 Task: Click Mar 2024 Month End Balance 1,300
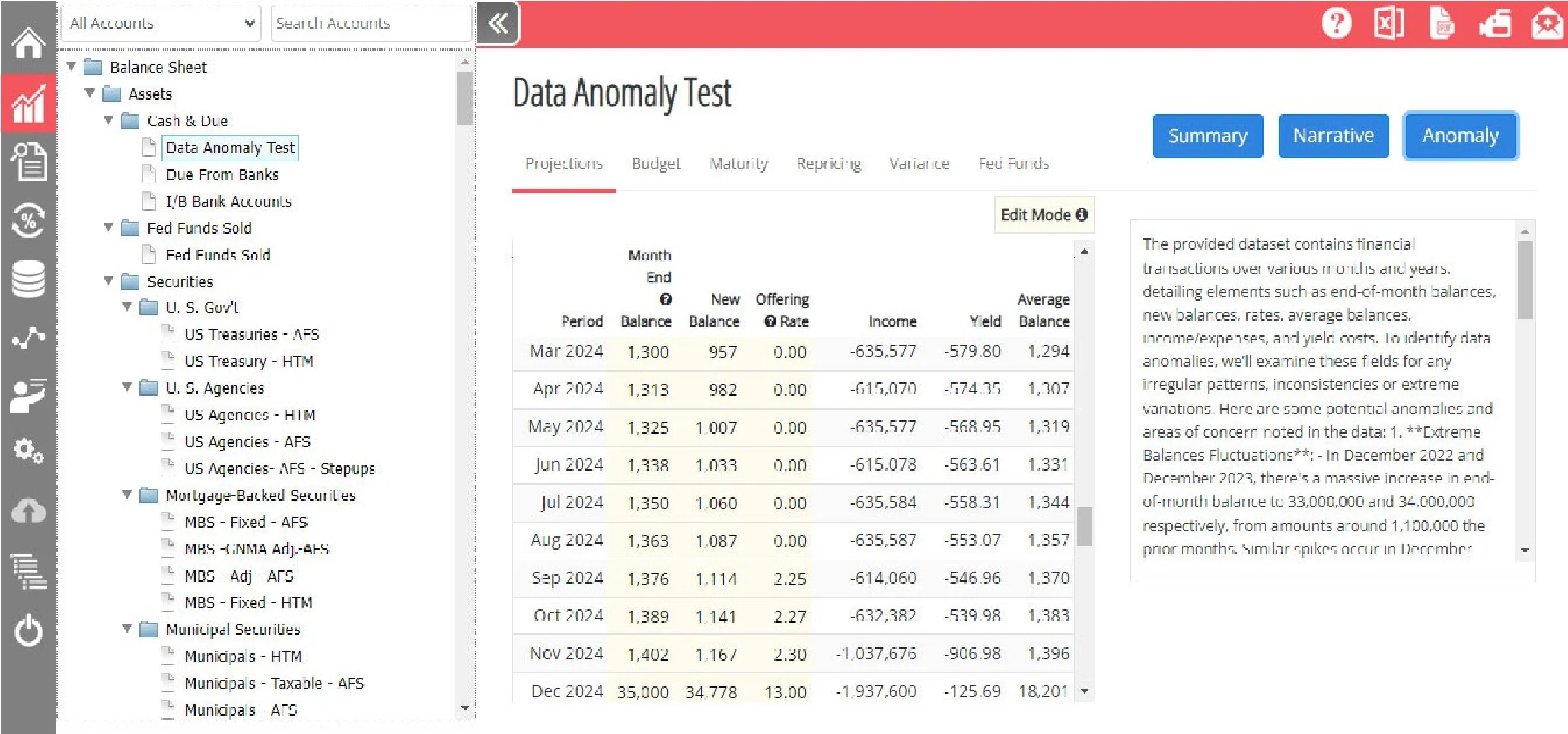pyautogui.click(x=648, y=352)
